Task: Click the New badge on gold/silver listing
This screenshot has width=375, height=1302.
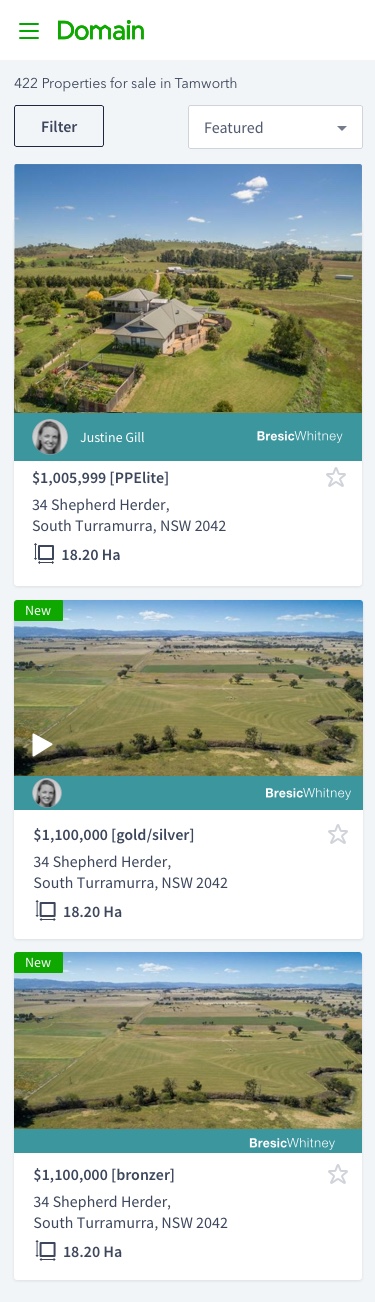Action: tap(38, 610)
